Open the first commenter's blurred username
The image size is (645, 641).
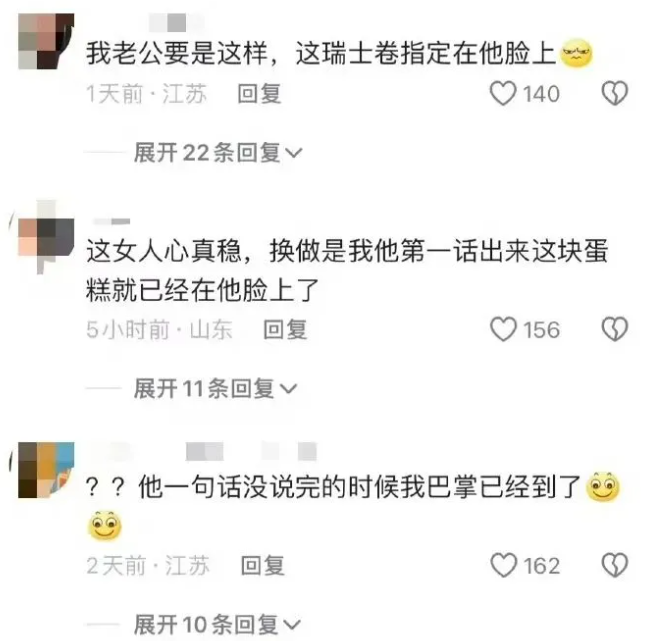(x=175, y=22)
